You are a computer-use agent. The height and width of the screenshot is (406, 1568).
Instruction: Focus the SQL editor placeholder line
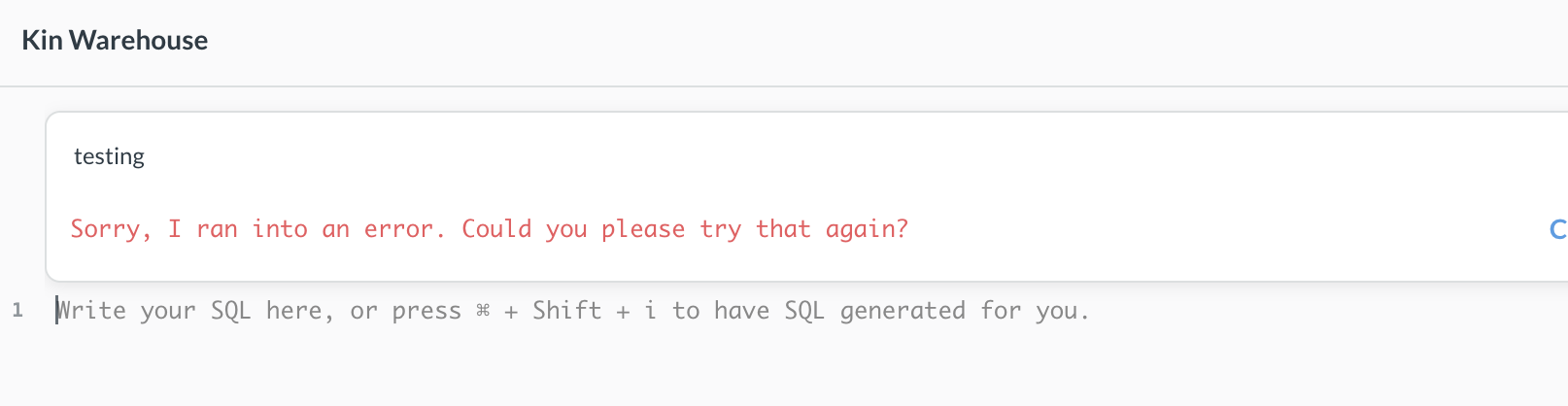(573, 311)
